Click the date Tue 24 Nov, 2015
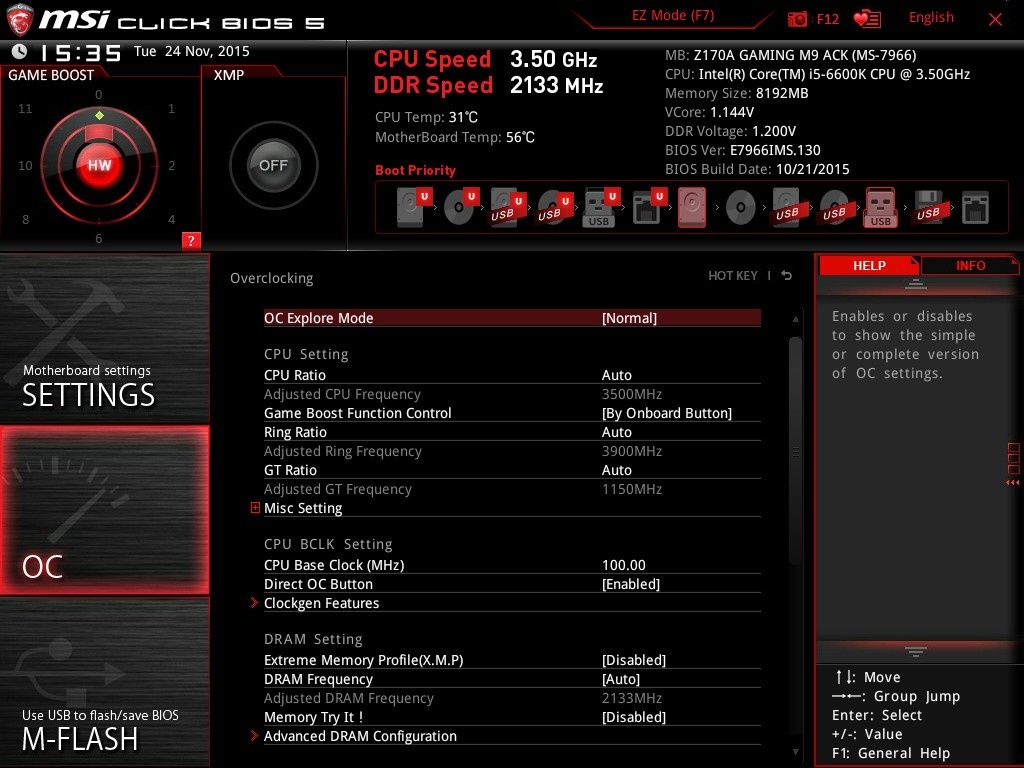1024x768 pixels. pyautogui.click(x=191, y=51)
